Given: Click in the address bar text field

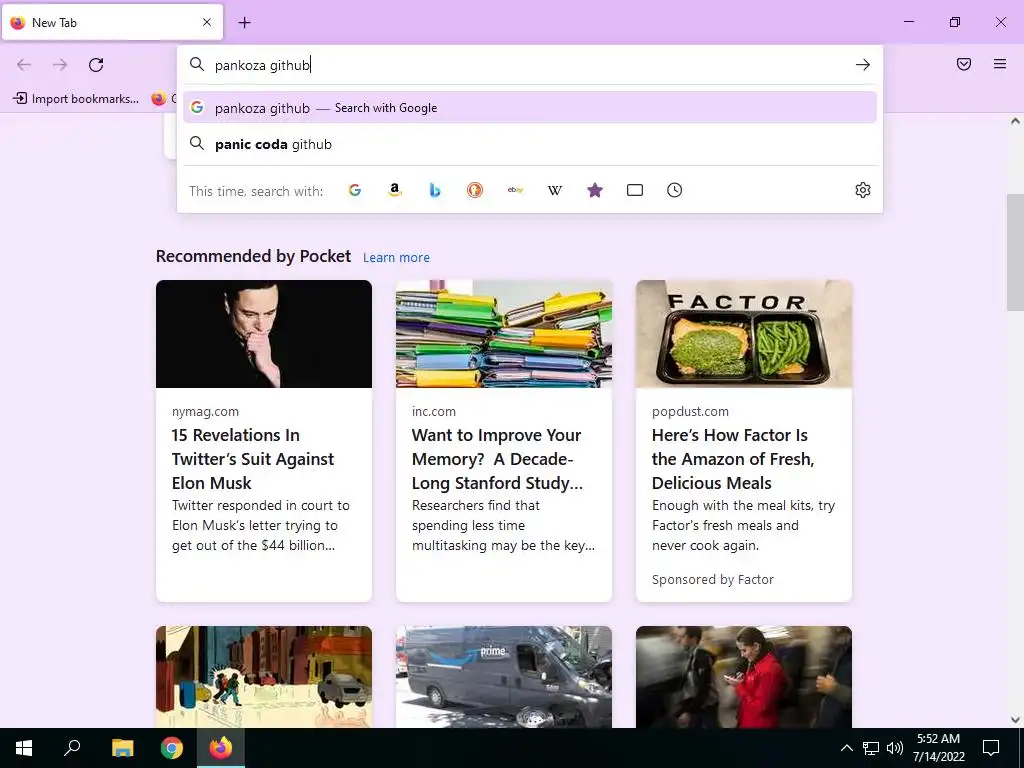Looking at the screenshot, I should [x=529, y=65].
